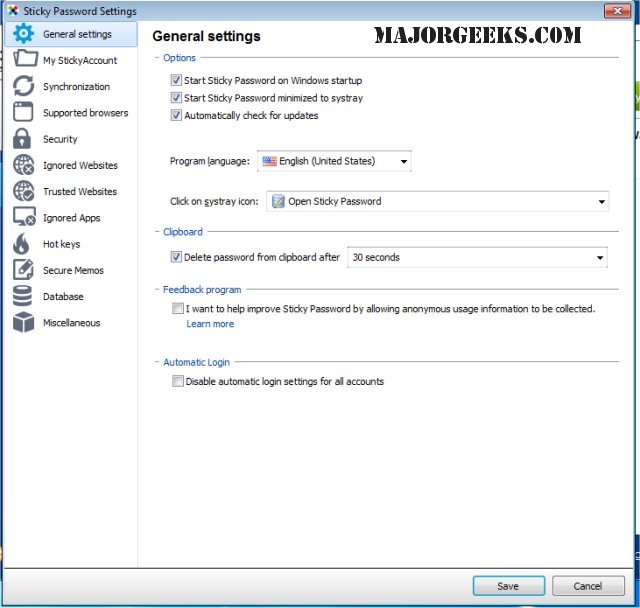Open the 30 seconds clipboard delay dropdown
The width and height of the screenshot is (640, 608).
477,257
